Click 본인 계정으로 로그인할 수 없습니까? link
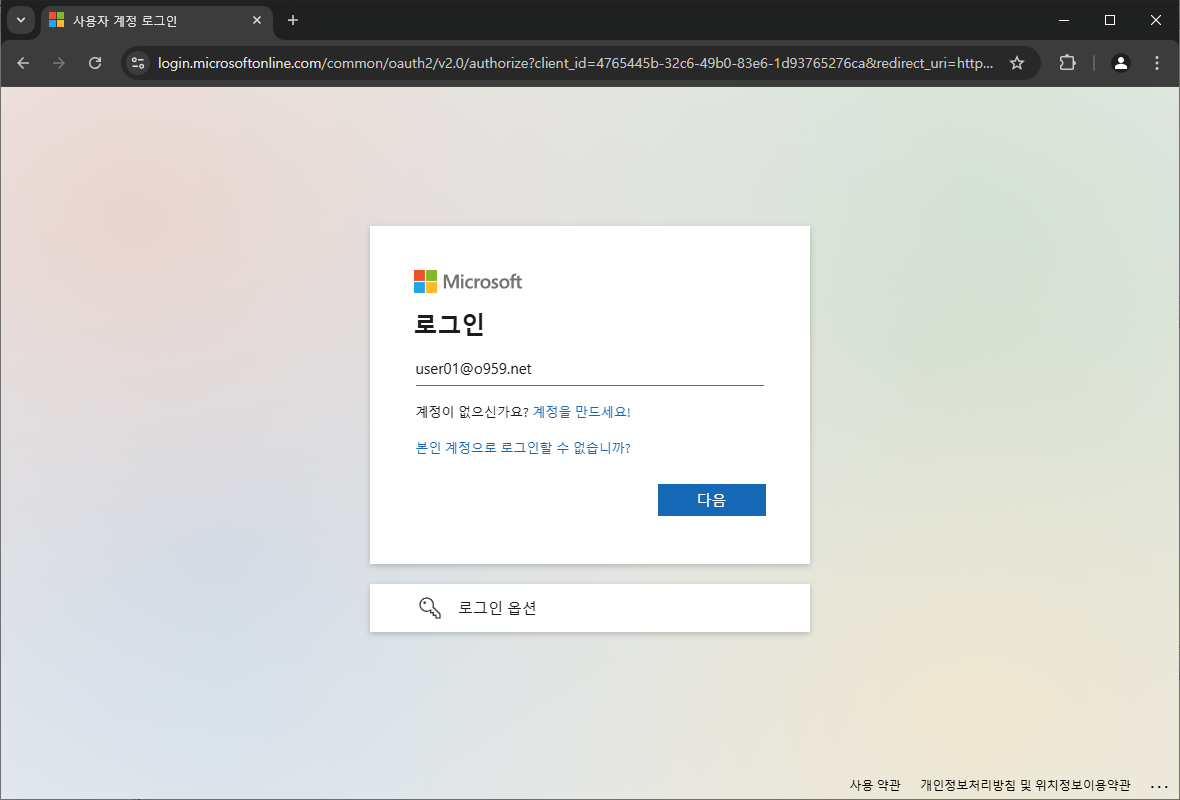Image resolution: width=1180 pixels, height=800 pixels. click(523, 448)
